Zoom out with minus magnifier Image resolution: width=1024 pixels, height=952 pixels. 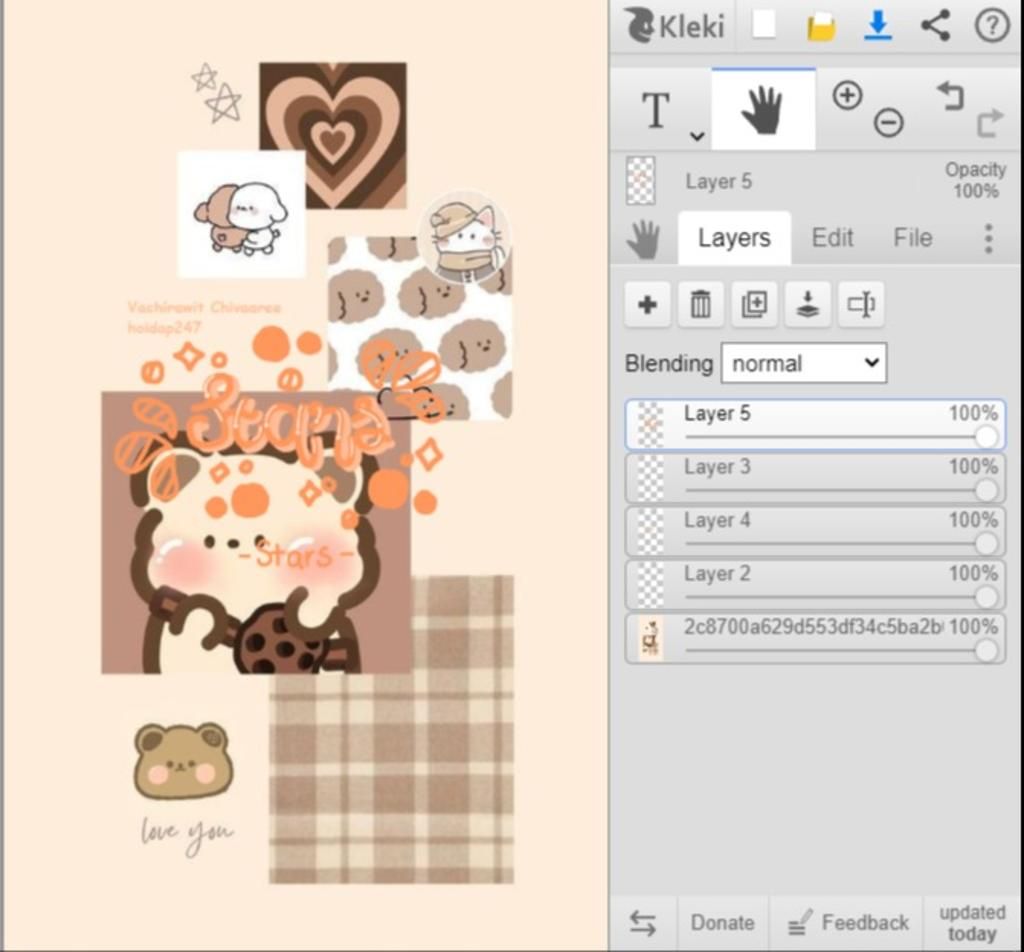(x=888, y=123)
